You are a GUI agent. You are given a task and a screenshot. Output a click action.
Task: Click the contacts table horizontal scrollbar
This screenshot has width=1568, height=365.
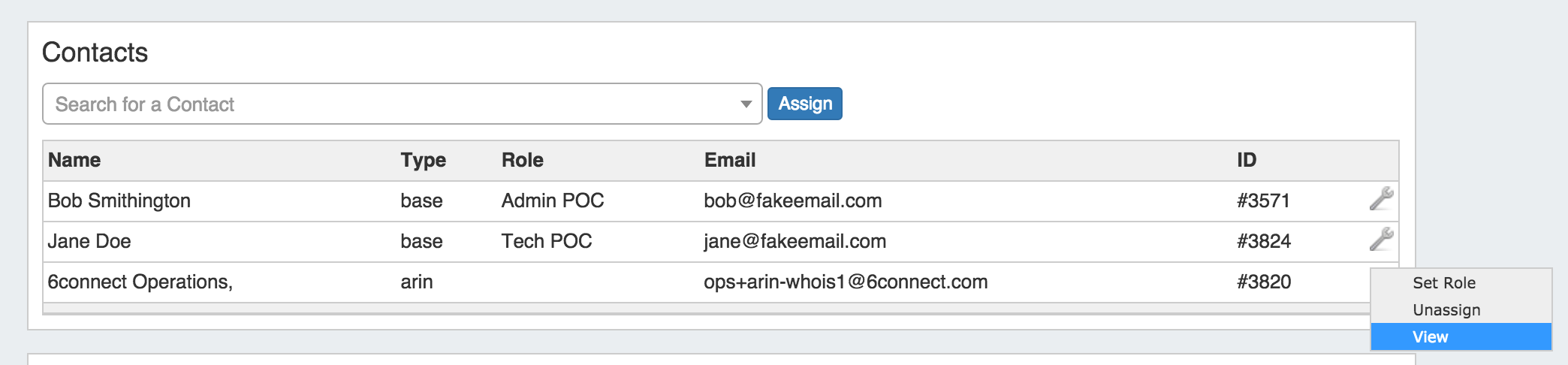point(676,308)
